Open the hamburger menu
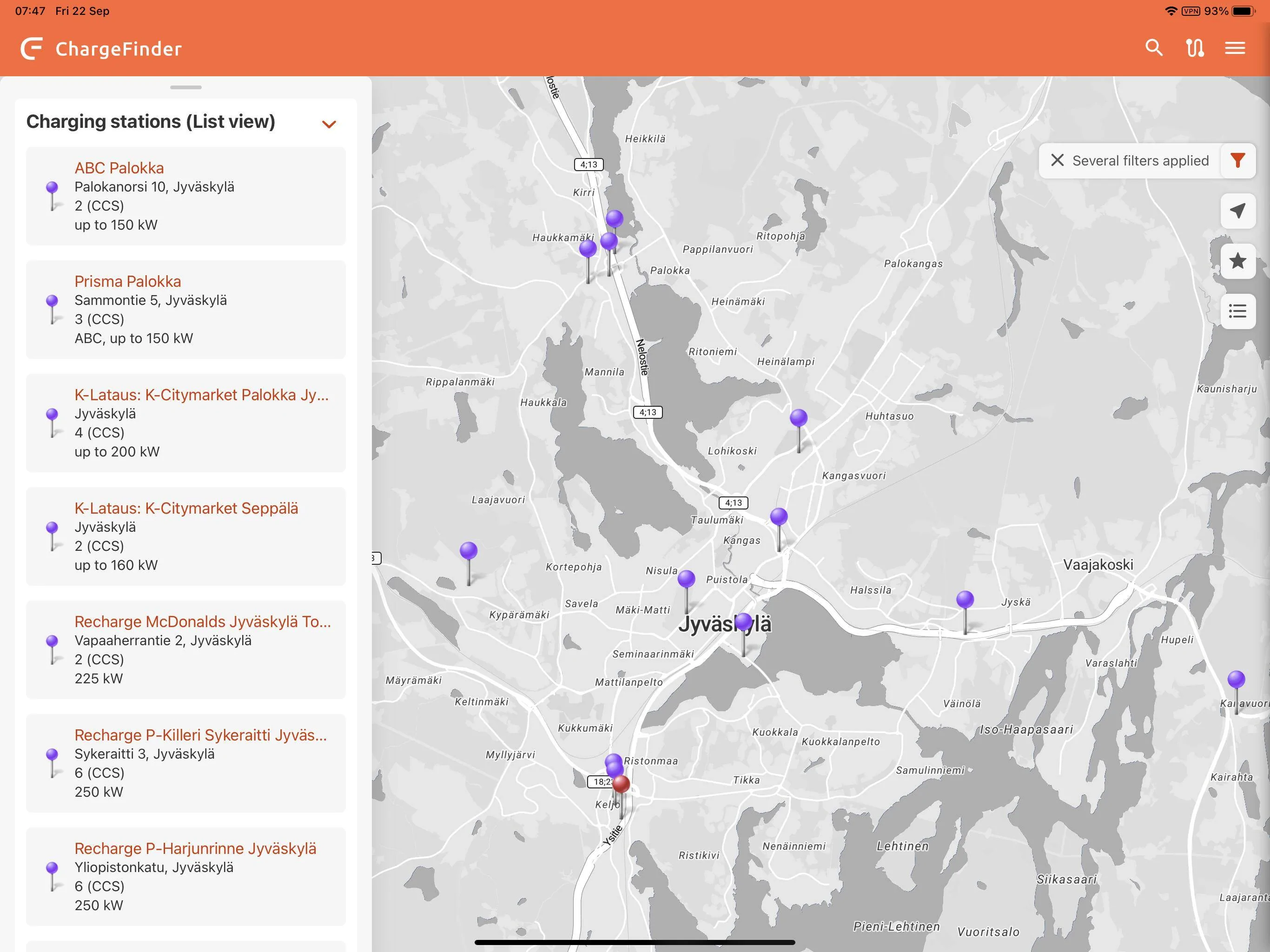The width and height of the screenshot is (1270, 952). pyautogui.click(x=1235, y=48)
